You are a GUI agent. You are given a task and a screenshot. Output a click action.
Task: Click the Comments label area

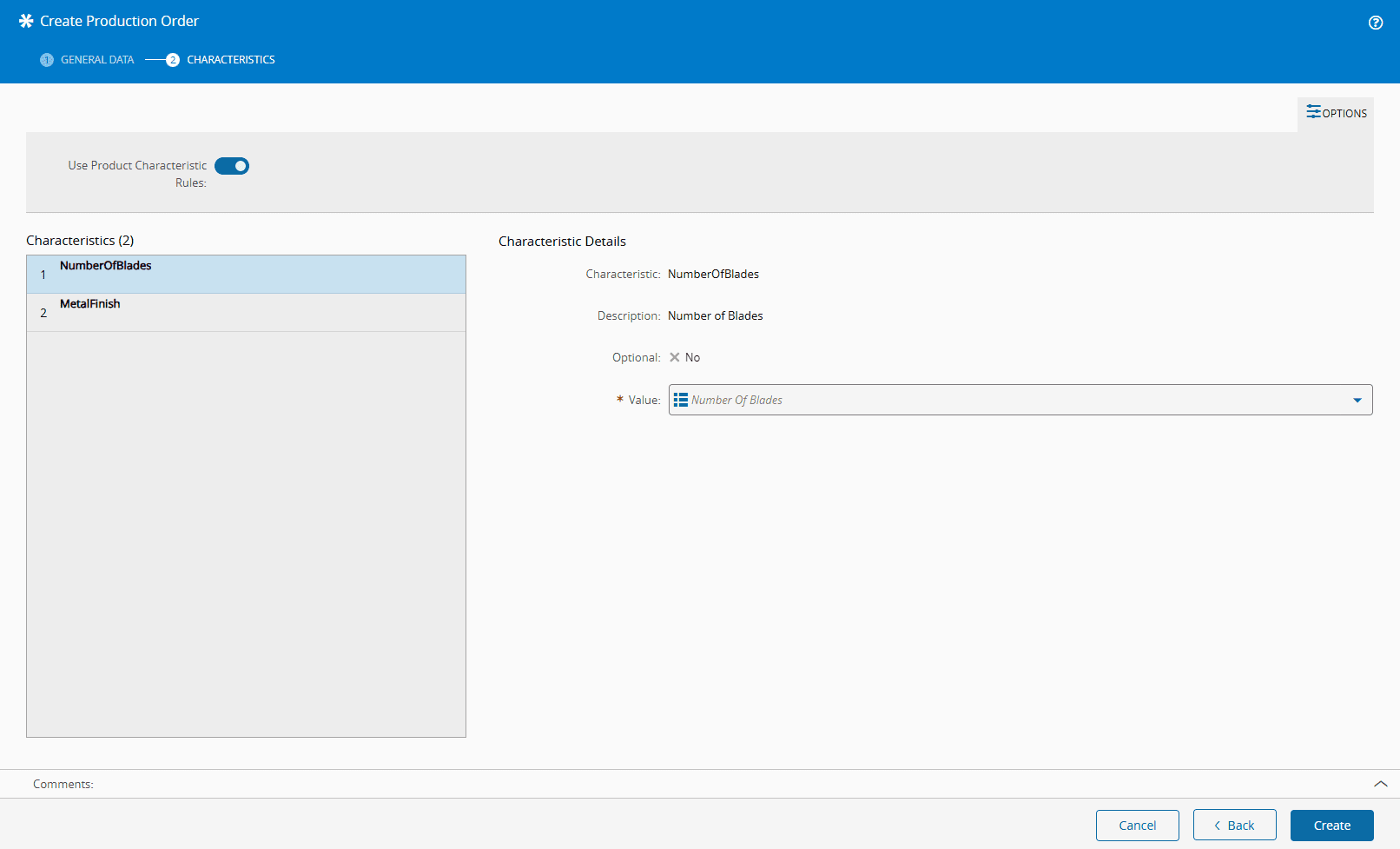62,783
